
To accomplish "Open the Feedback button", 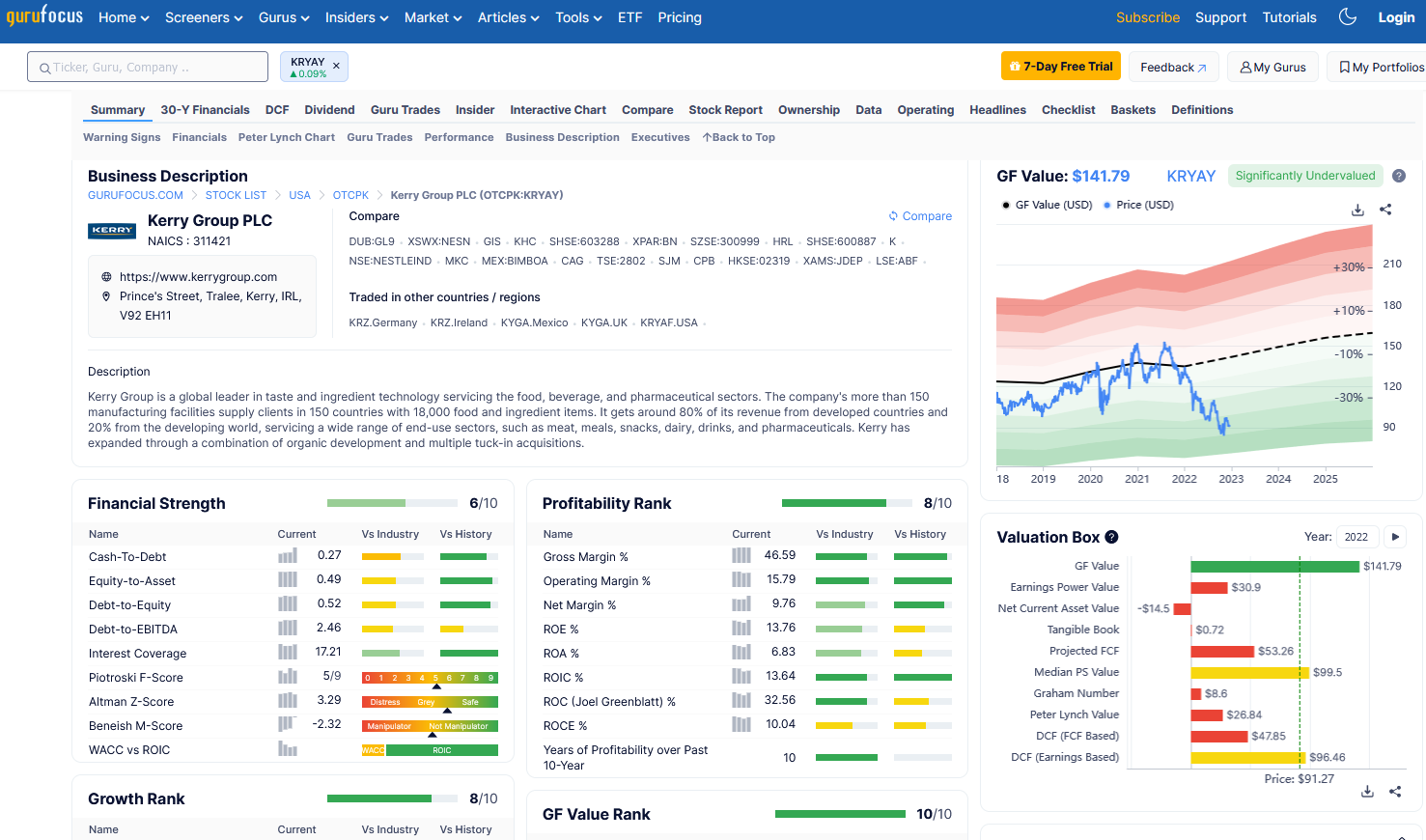I will 1173,67.
